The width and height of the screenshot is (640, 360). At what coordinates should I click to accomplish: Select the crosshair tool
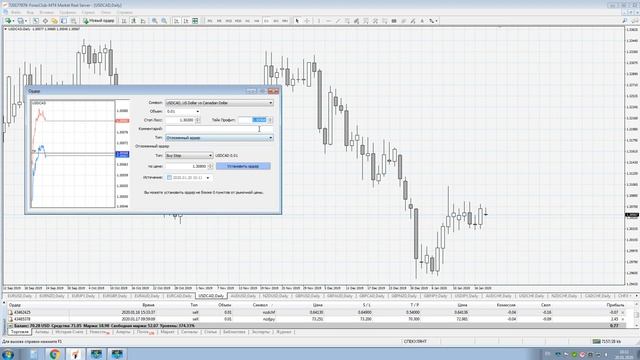[307, 21]
